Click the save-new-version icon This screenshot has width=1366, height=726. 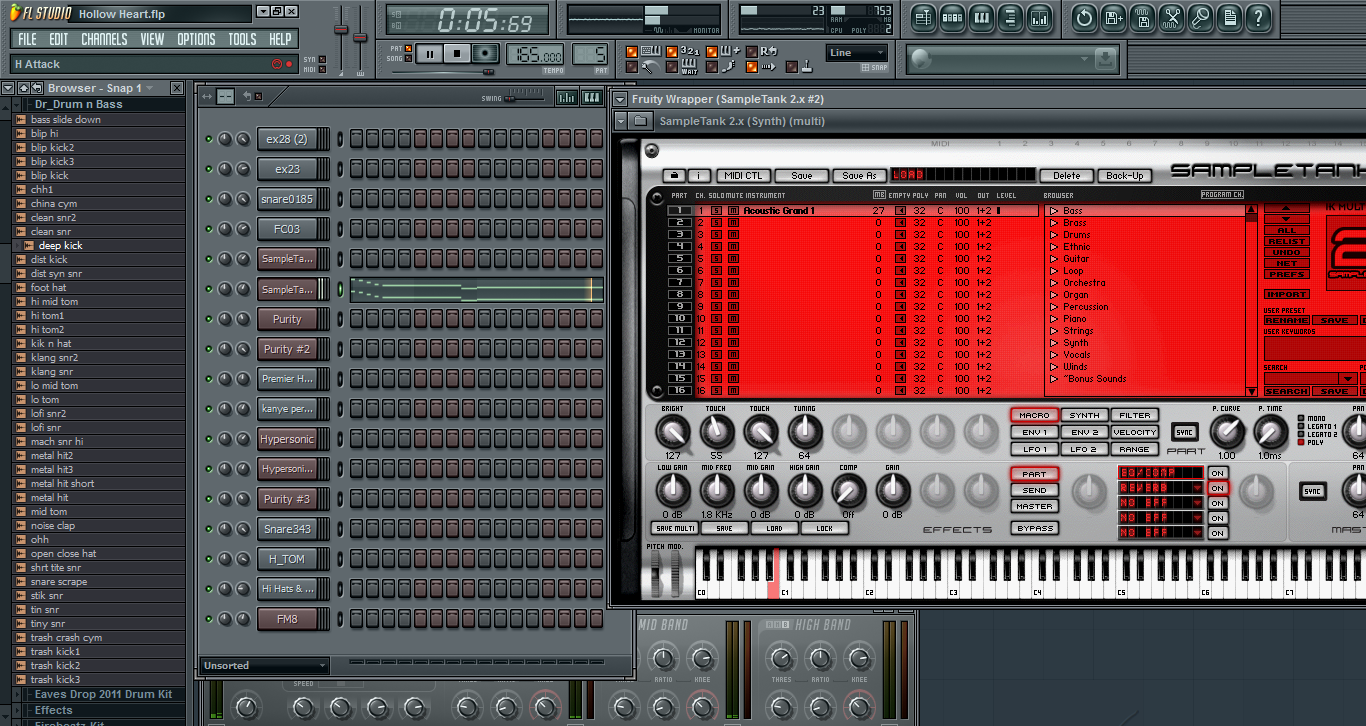point(1114,17)
